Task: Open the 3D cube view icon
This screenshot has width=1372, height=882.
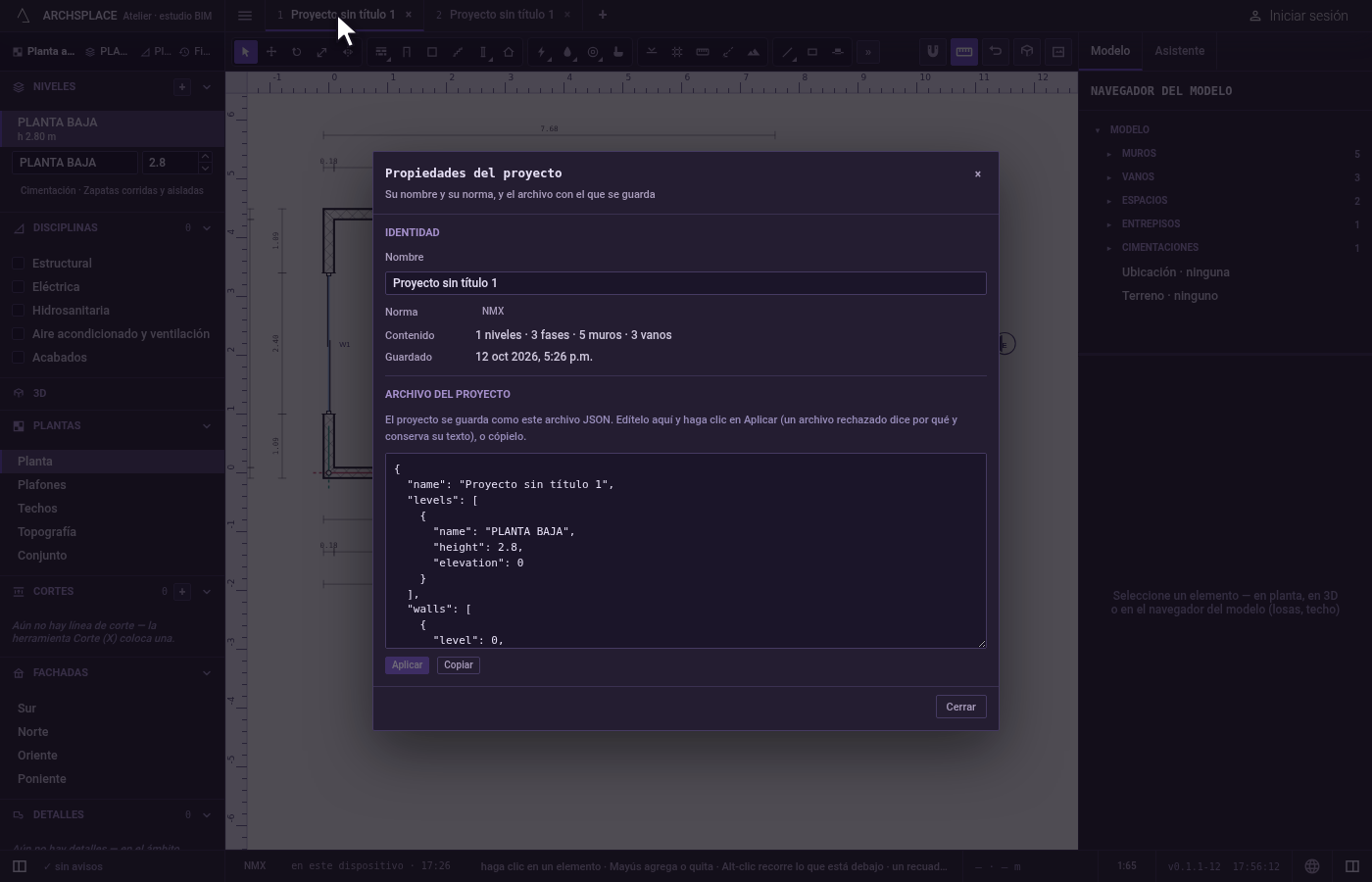Action: (1027, 52)
